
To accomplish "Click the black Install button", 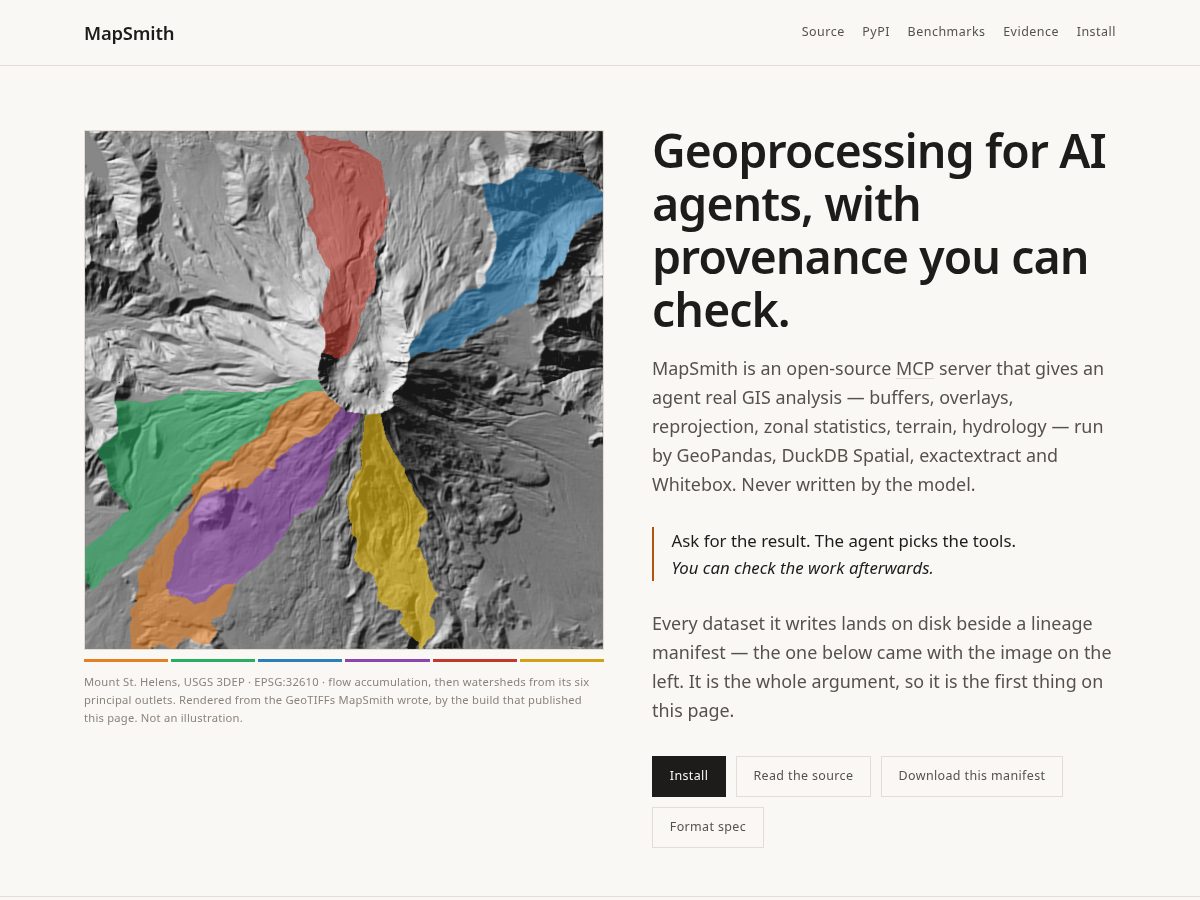I will click(689, 776).
